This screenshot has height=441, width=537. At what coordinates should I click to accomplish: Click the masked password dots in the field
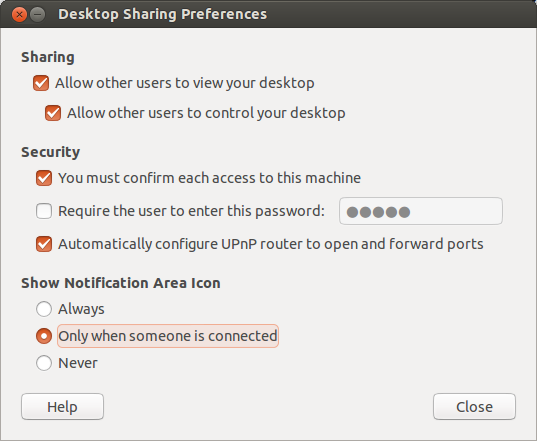pyautogui.click(x=378, y=212)
